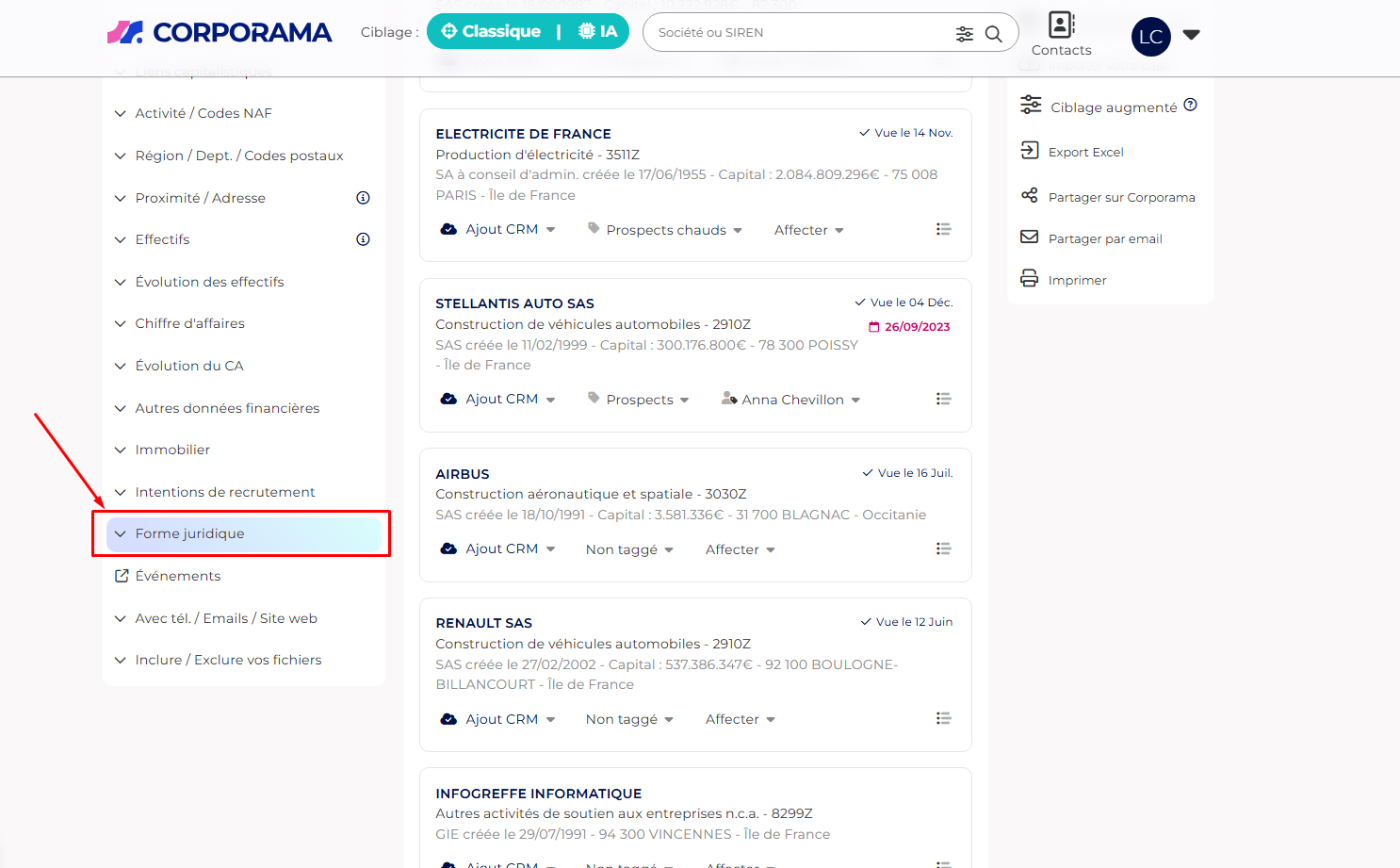Viewport: 1400px width, 868px height.
Task: Open the search filter sliders icon
Action: [964, 34]
